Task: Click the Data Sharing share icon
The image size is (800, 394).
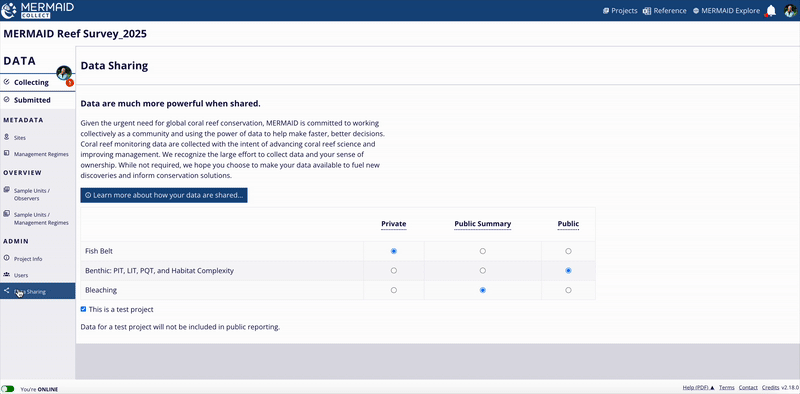Action: [x=7, y=291]
